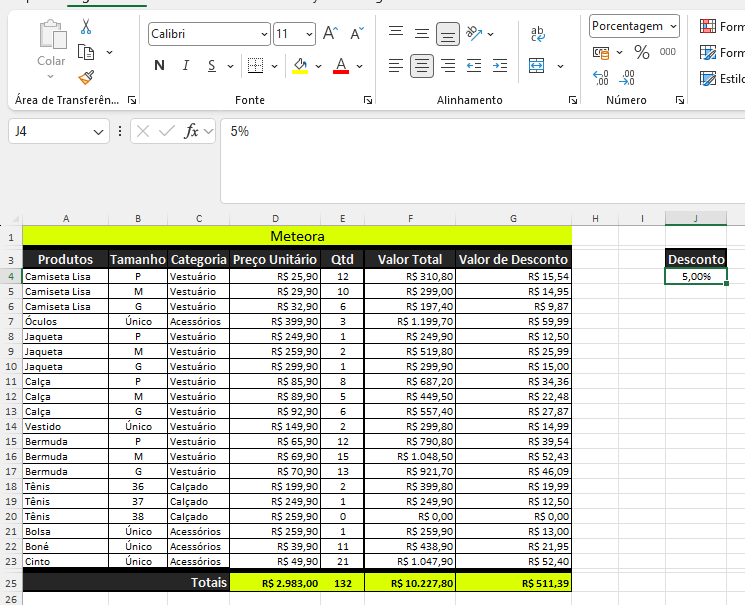Increase decimal places
The width and height of the screenshot is (745, 605).
coord(601,77)
